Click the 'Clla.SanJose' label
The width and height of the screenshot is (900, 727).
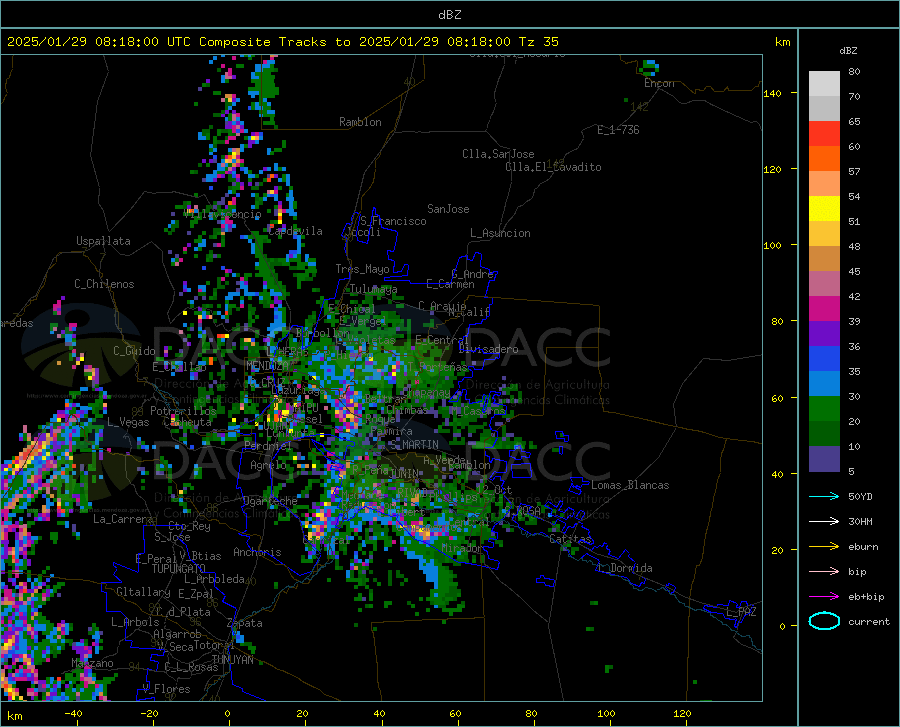coord(498,154)
